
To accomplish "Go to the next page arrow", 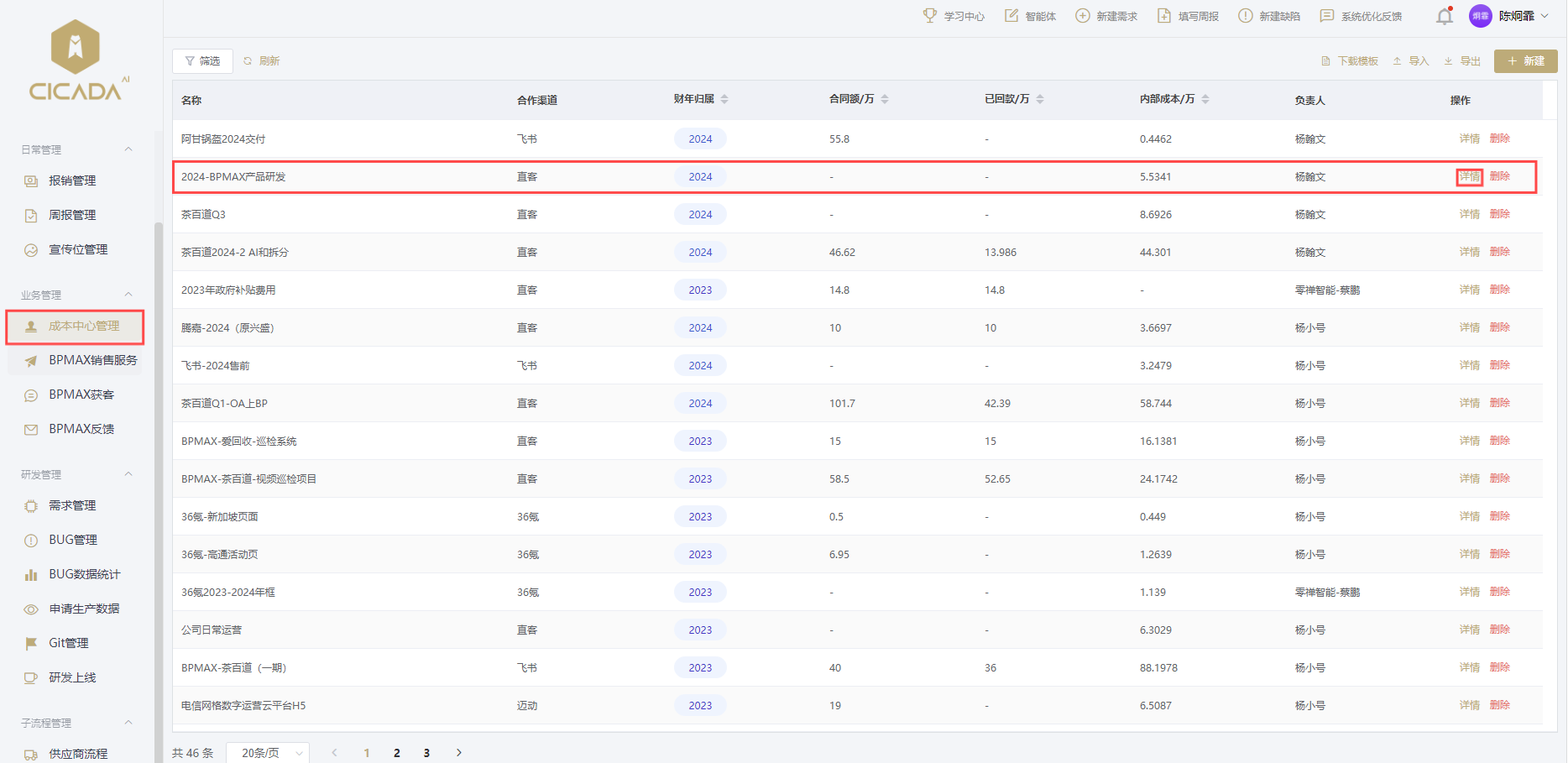I will tap(458, 753).
